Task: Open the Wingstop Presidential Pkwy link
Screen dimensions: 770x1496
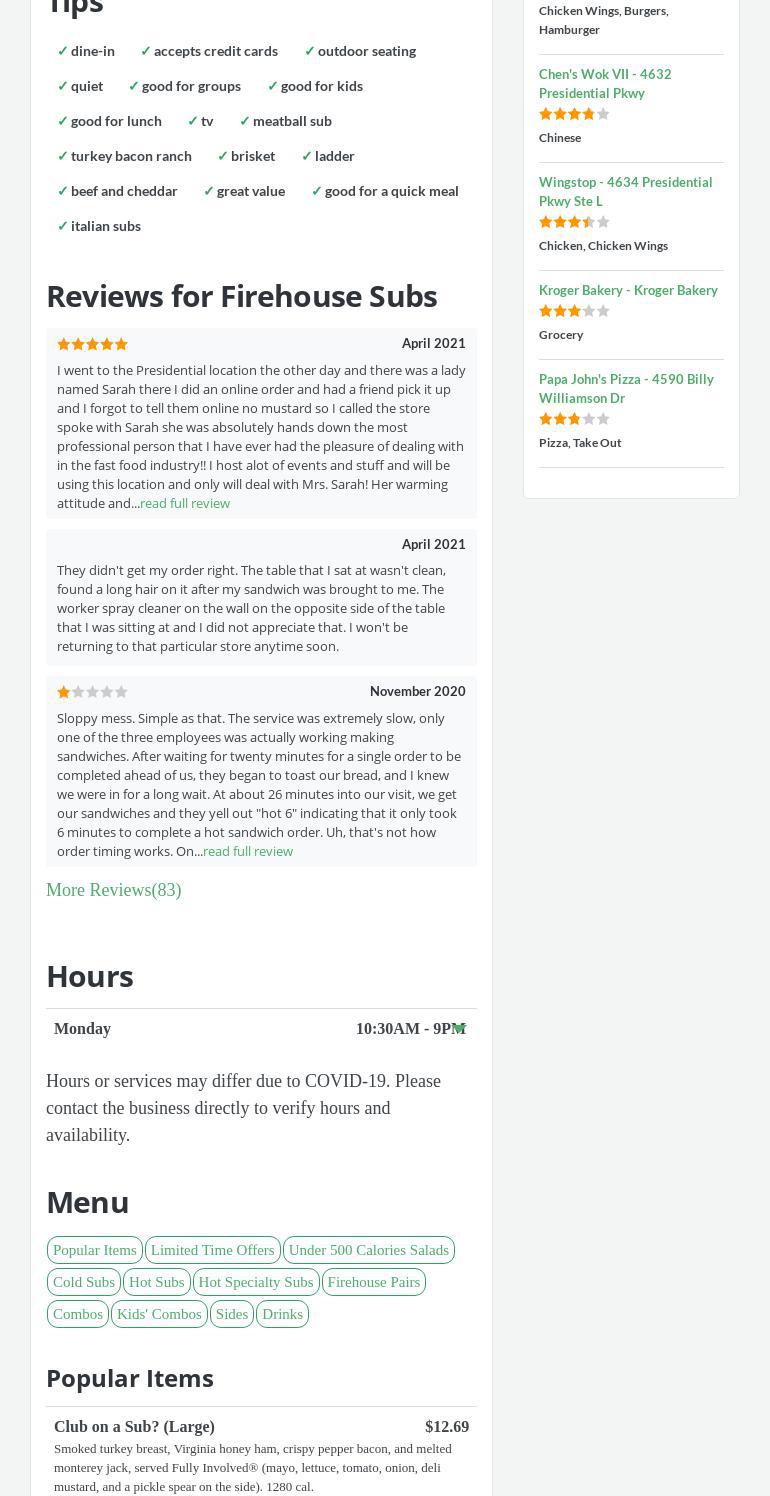Action: click(625, 191)
